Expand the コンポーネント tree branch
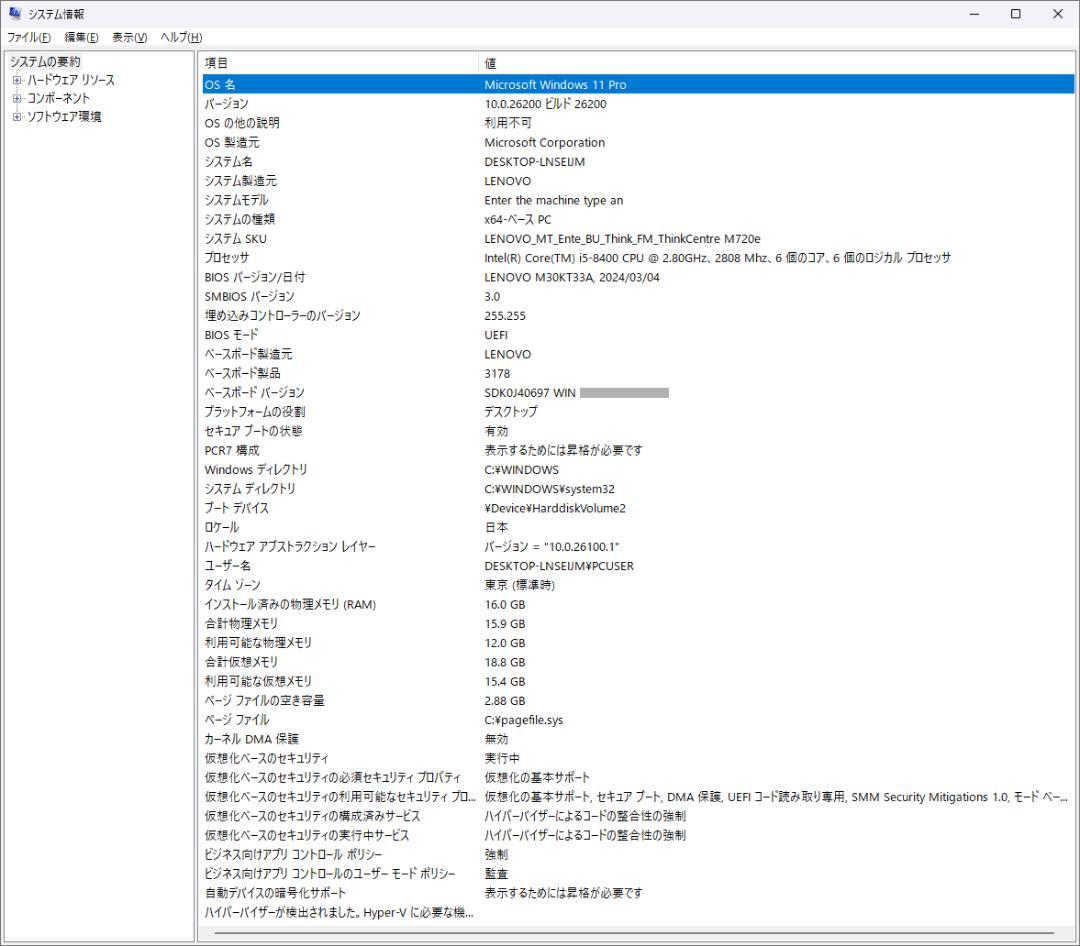The image size is (1080, 946). click(x=16, y=98)
